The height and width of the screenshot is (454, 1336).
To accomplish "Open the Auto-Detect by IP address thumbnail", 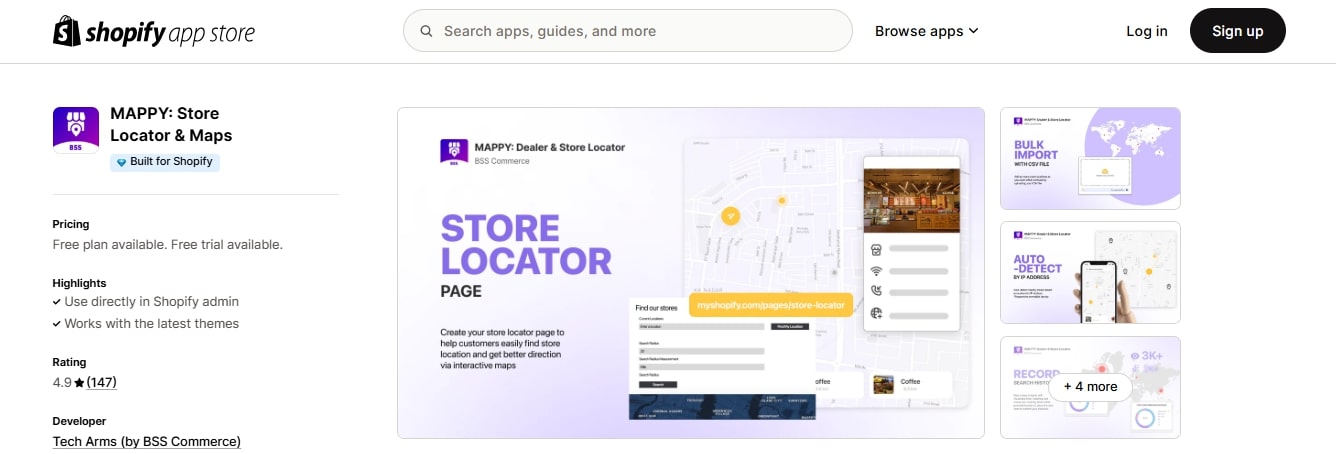I will pos(1090,273).
